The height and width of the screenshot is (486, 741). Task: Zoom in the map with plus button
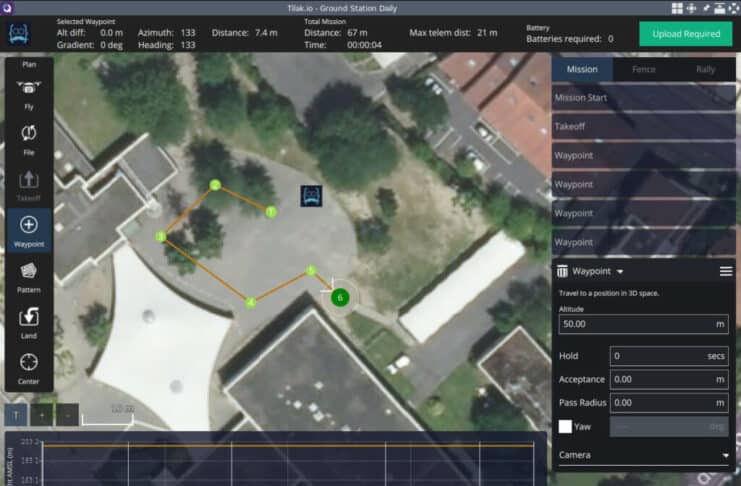[x=42, y=415]
